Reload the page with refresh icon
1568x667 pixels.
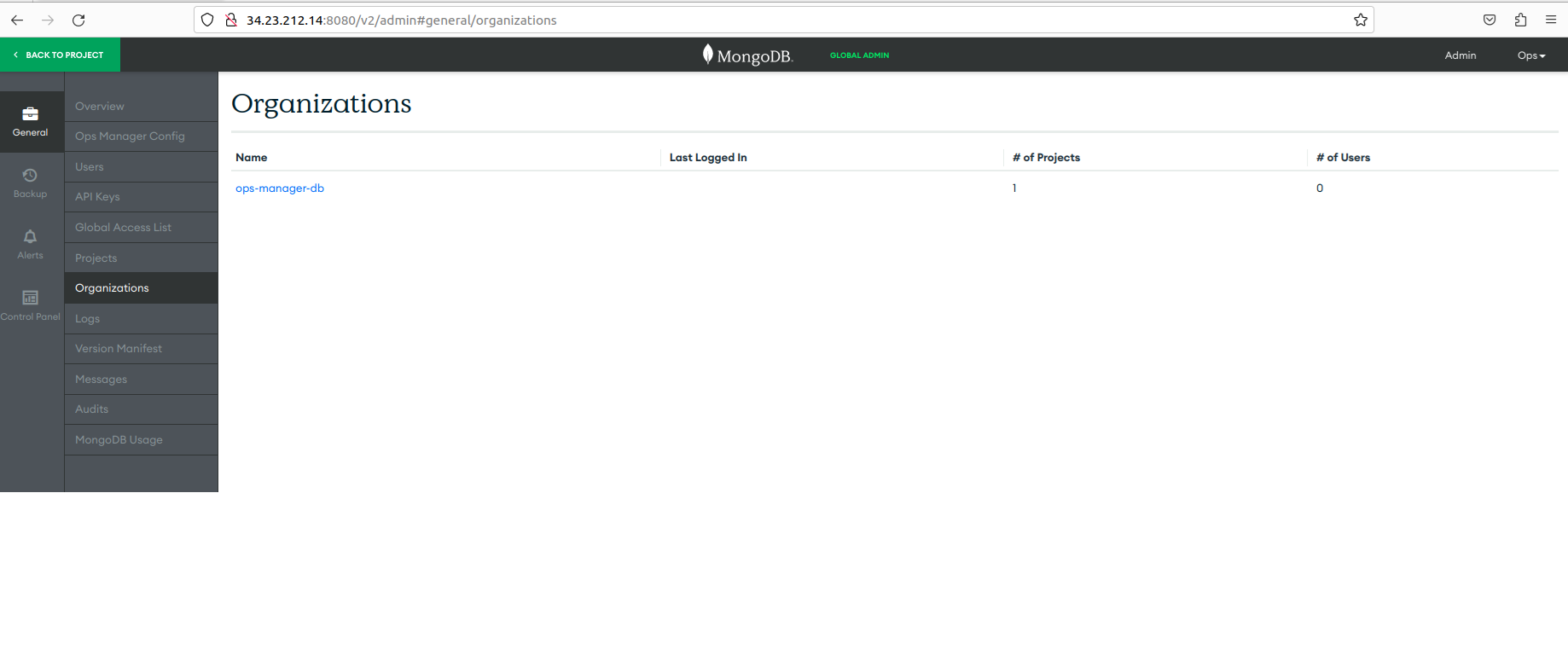tap(78, 20)
